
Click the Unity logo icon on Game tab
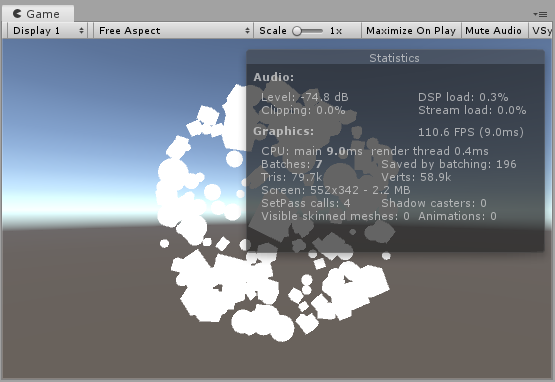click(17, 14)
